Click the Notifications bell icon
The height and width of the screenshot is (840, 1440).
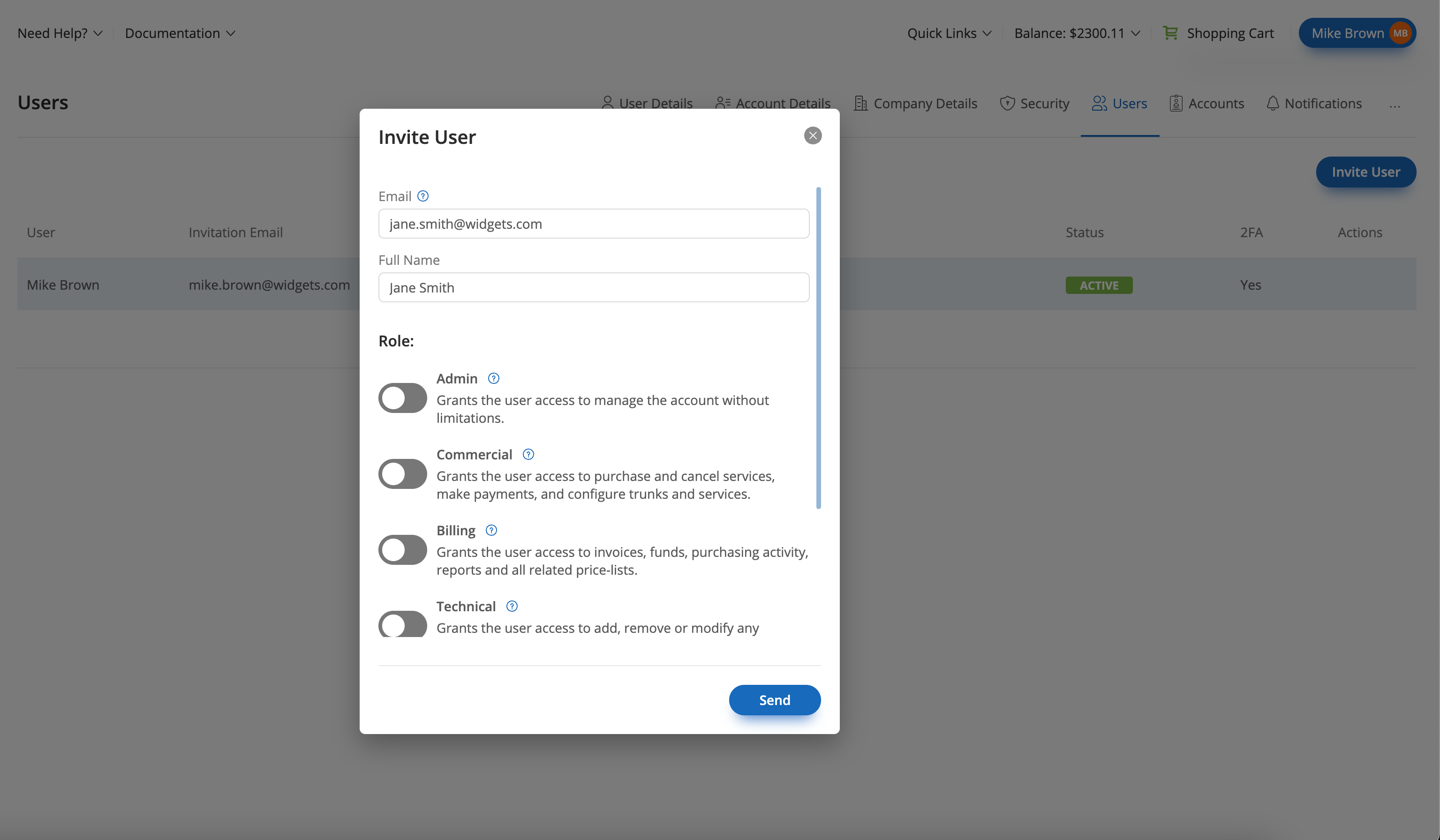coord(1273,103)
